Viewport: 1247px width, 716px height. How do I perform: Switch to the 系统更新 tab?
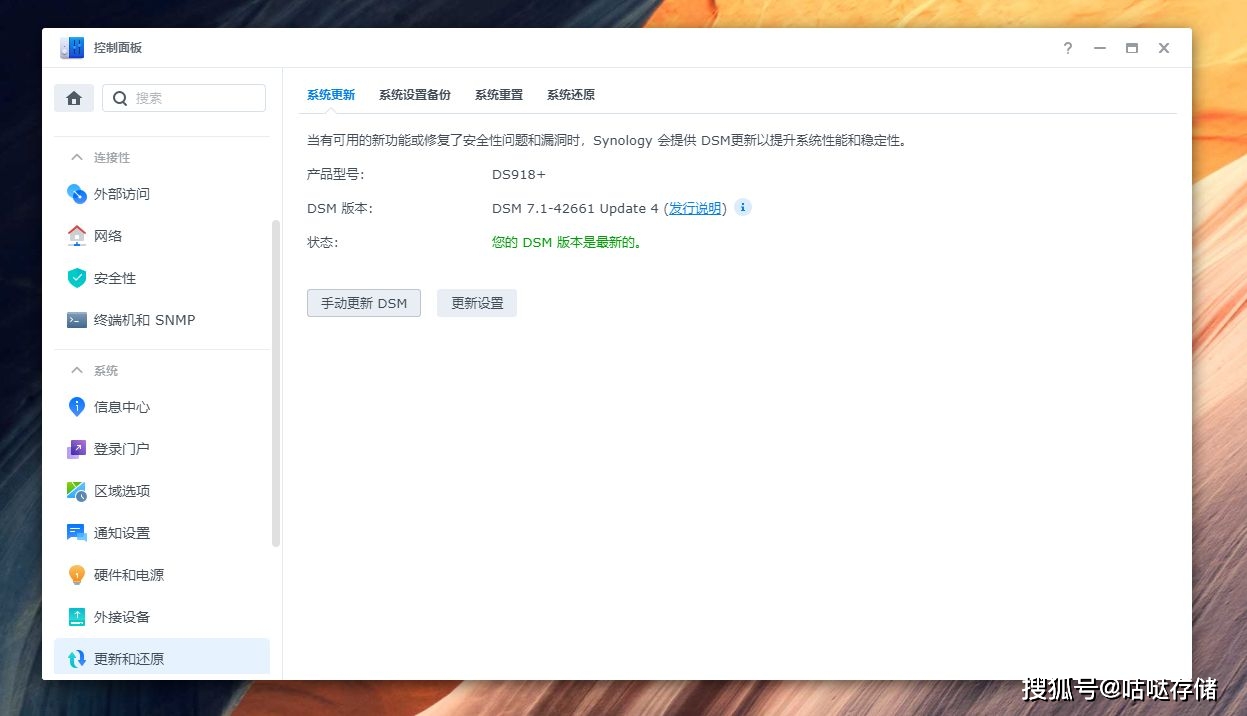tap(331, 95)
